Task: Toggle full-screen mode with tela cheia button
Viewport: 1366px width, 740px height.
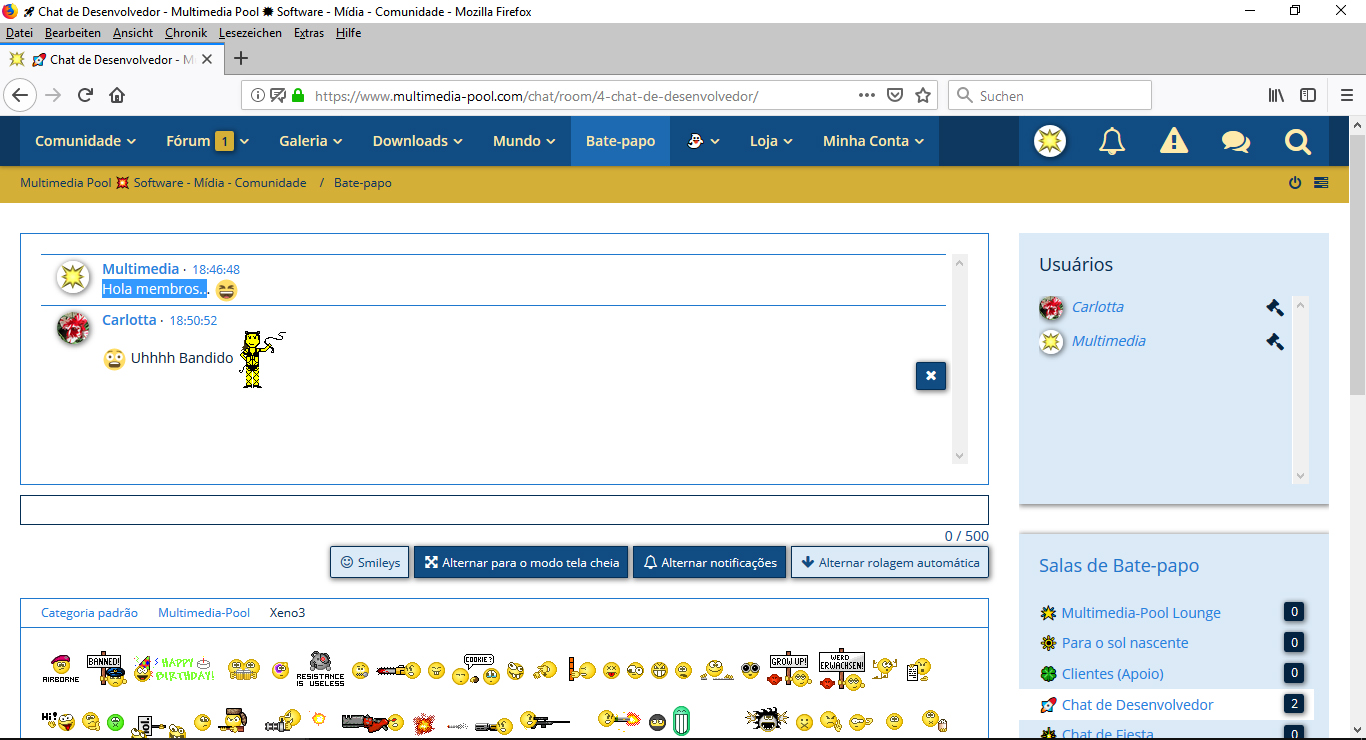Action: tap(521, 562)
